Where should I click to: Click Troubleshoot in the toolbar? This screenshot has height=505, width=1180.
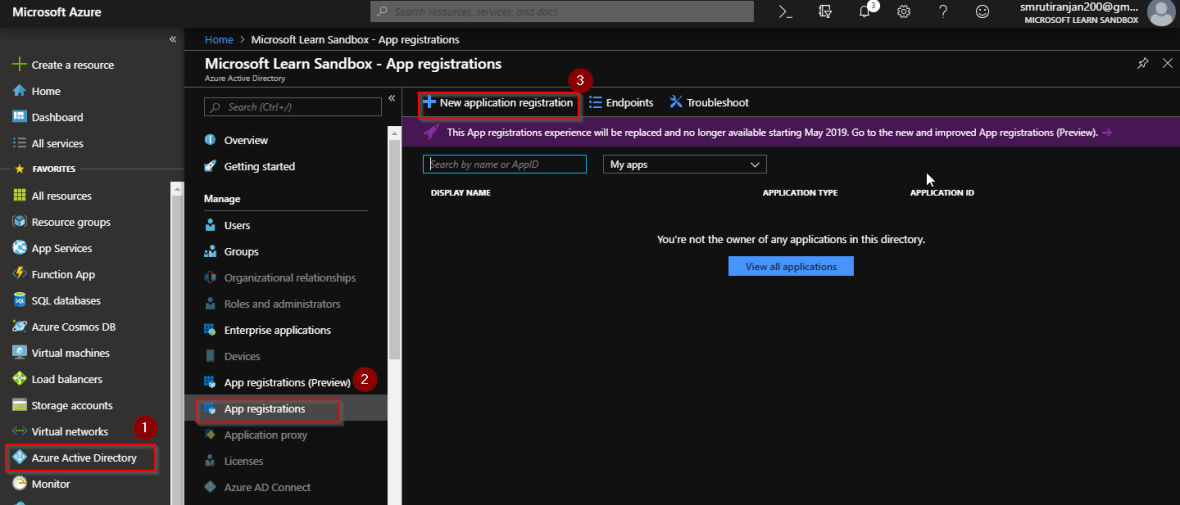pos(709,102)
